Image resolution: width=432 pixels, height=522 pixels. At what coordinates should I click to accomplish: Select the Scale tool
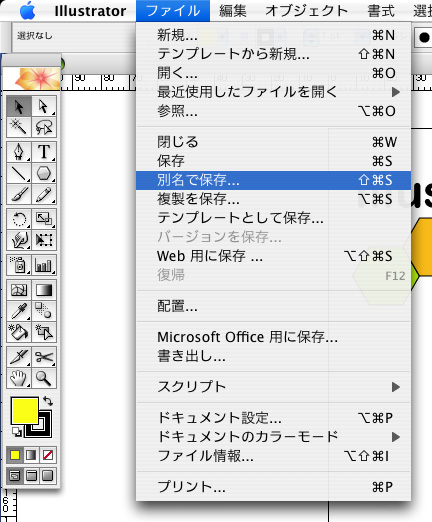coord(44,219)
